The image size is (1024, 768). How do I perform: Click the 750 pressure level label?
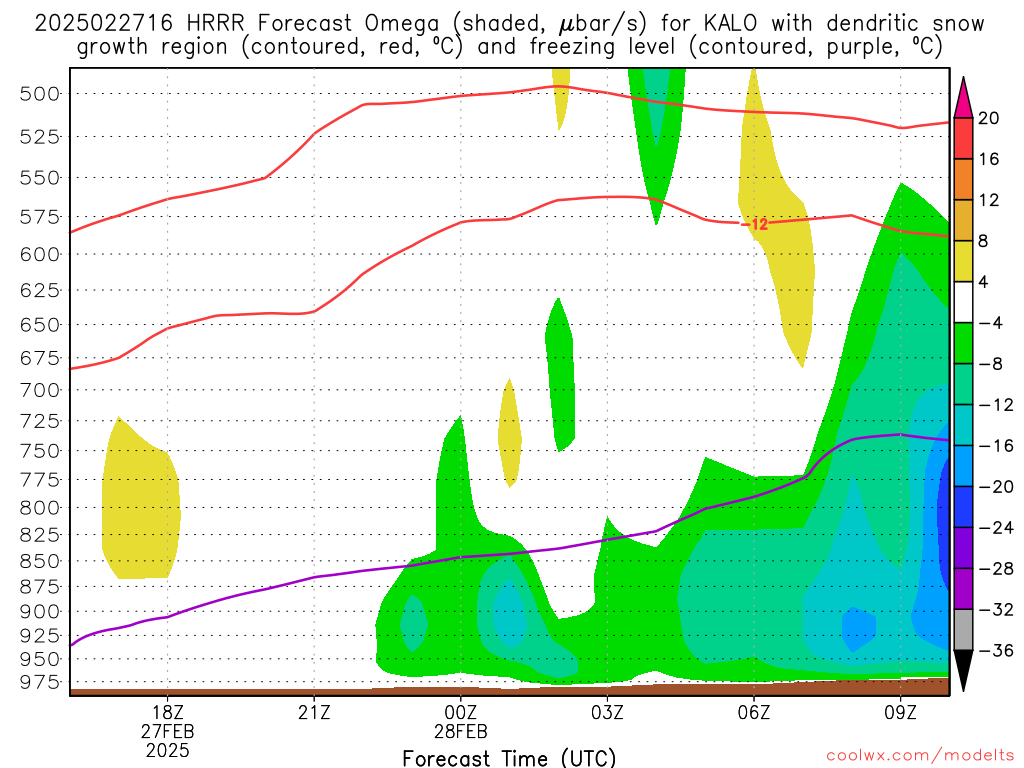39,451
